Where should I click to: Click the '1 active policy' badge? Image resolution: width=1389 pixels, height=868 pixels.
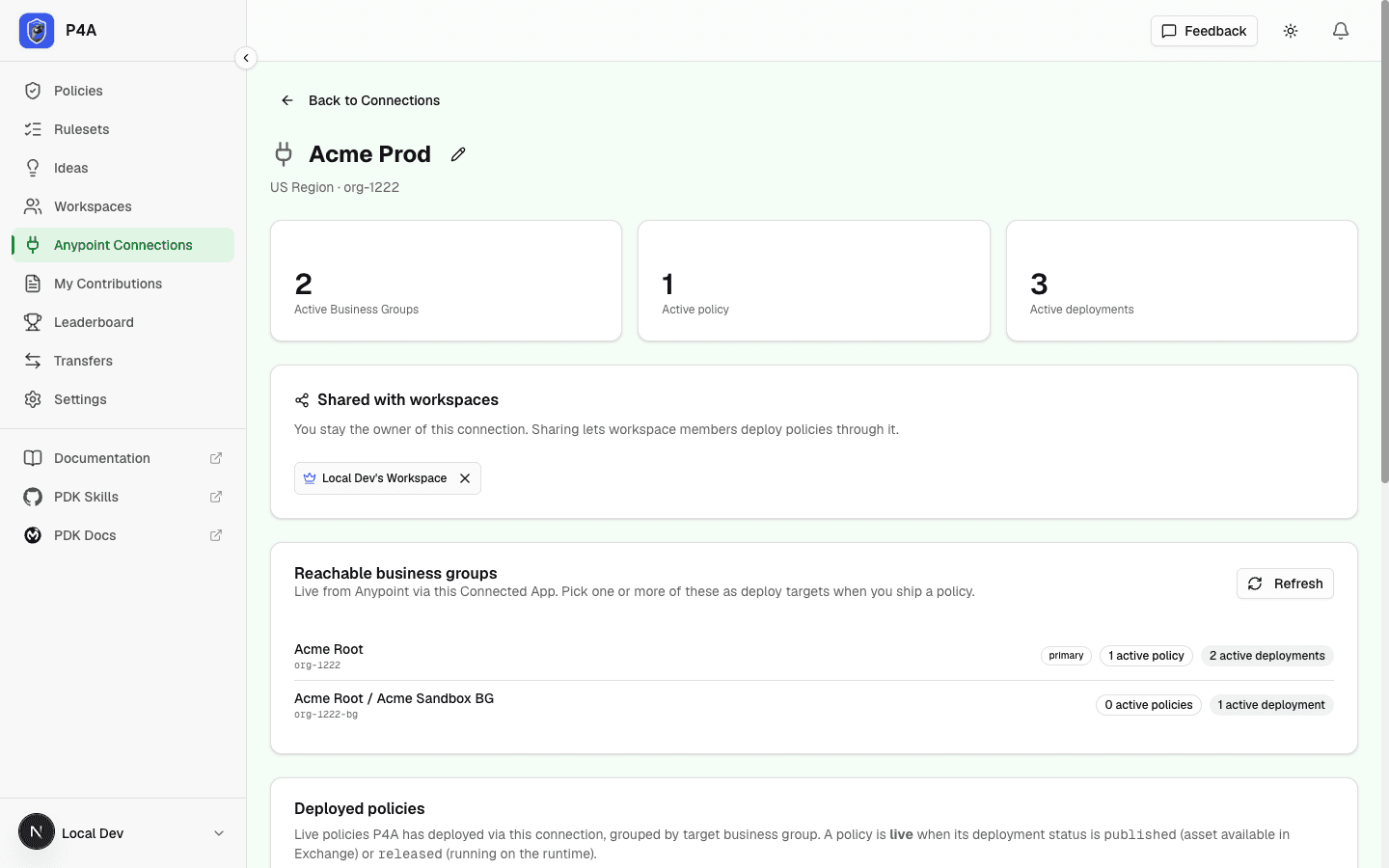point(1146,656)
